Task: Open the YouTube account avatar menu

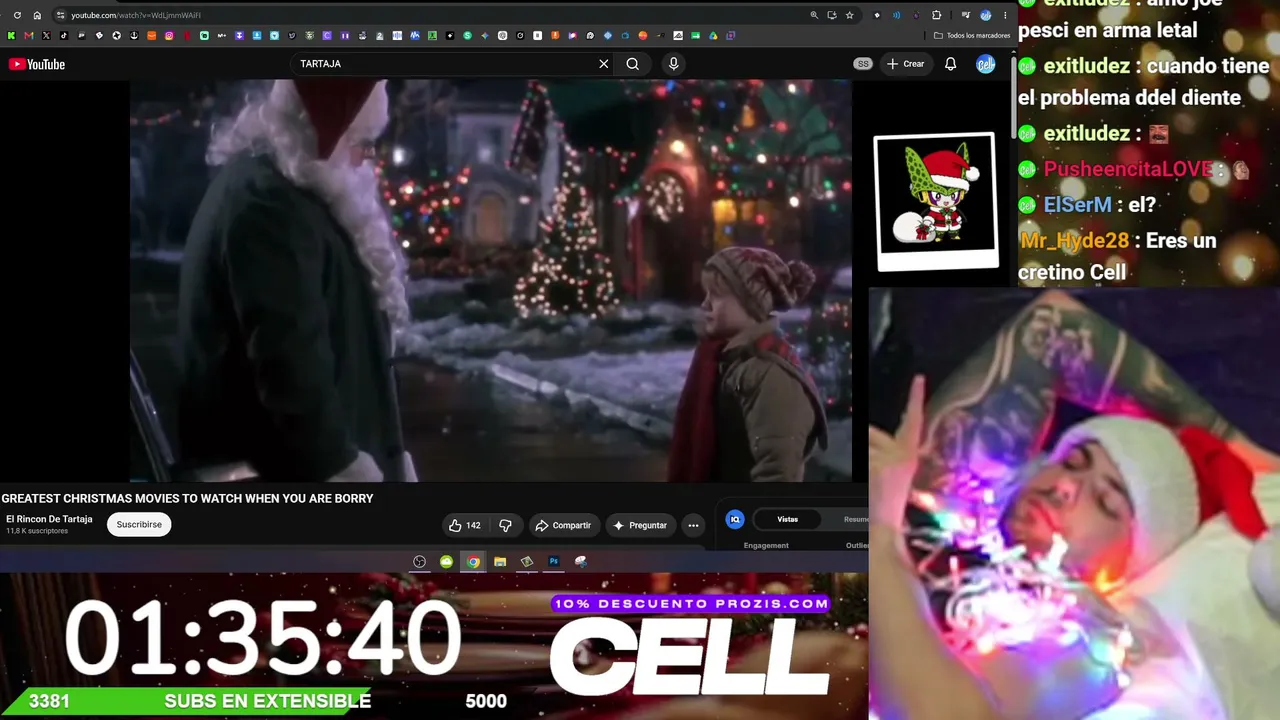Action: pos(986,64)
